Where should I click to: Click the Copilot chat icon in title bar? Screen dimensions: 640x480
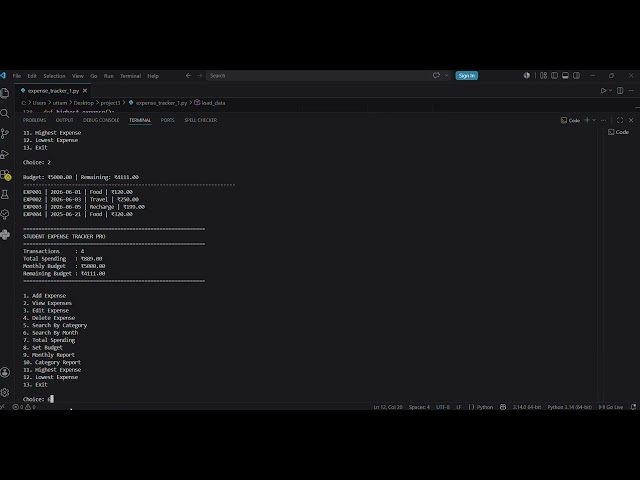click(436, 76)
